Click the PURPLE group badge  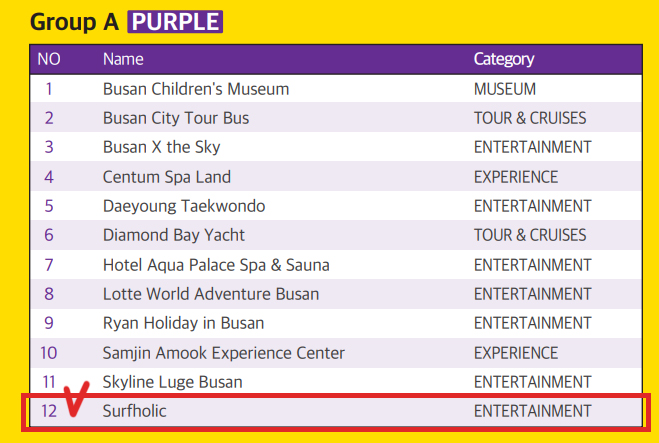(175, 22)
